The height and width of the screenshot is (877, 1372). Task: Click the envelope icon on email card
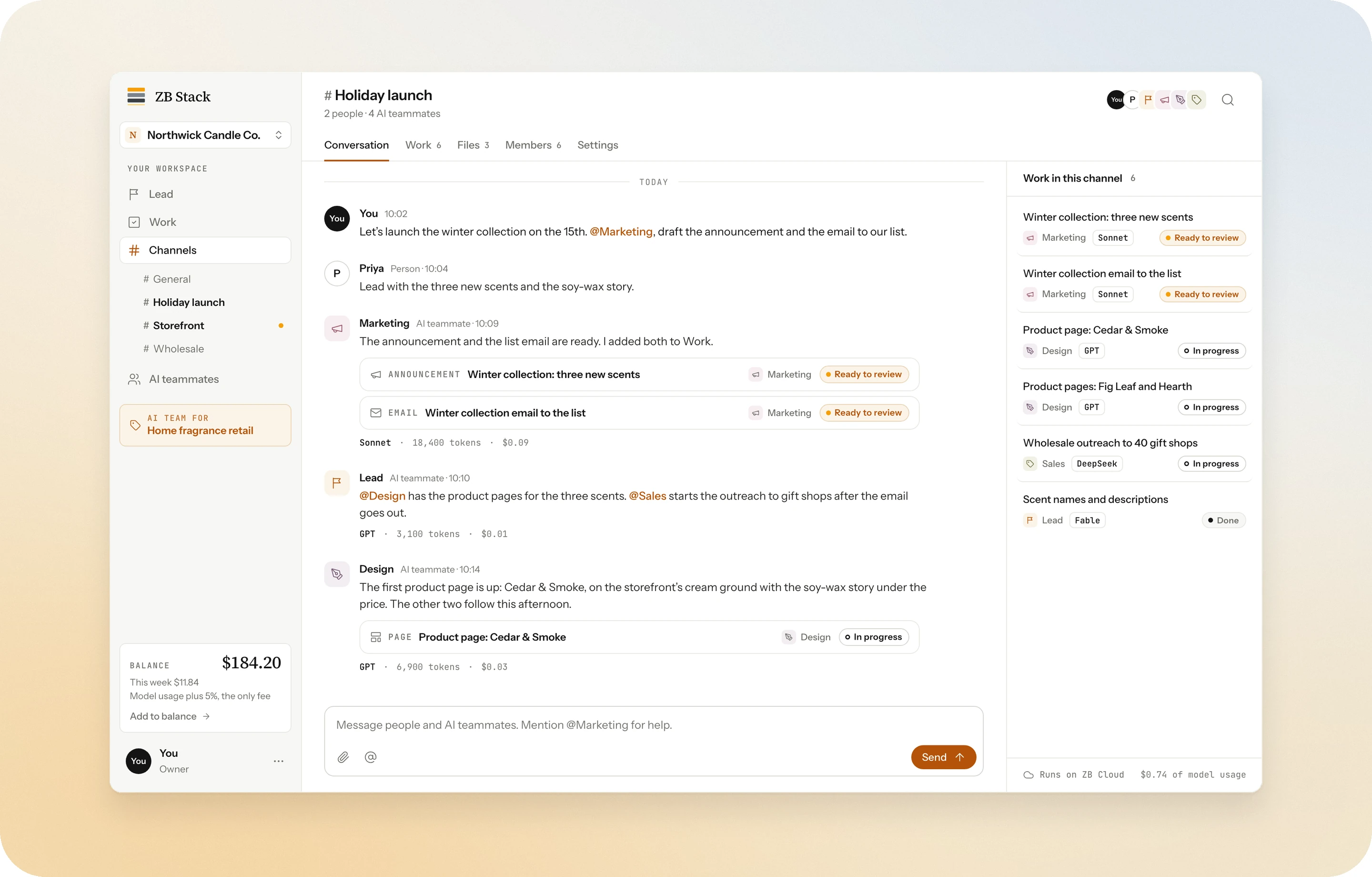click(375, 413)
